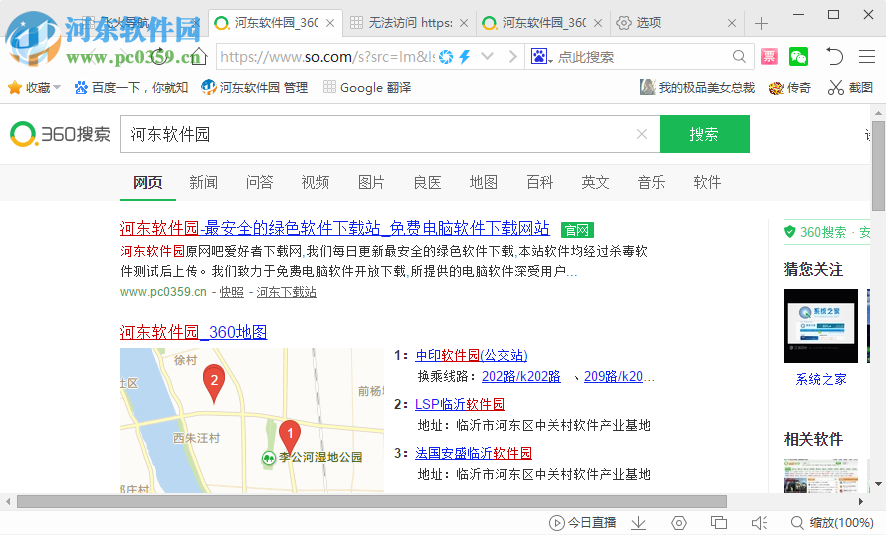Open 我的极品美女总裁 bookmark

click(697, 88)
